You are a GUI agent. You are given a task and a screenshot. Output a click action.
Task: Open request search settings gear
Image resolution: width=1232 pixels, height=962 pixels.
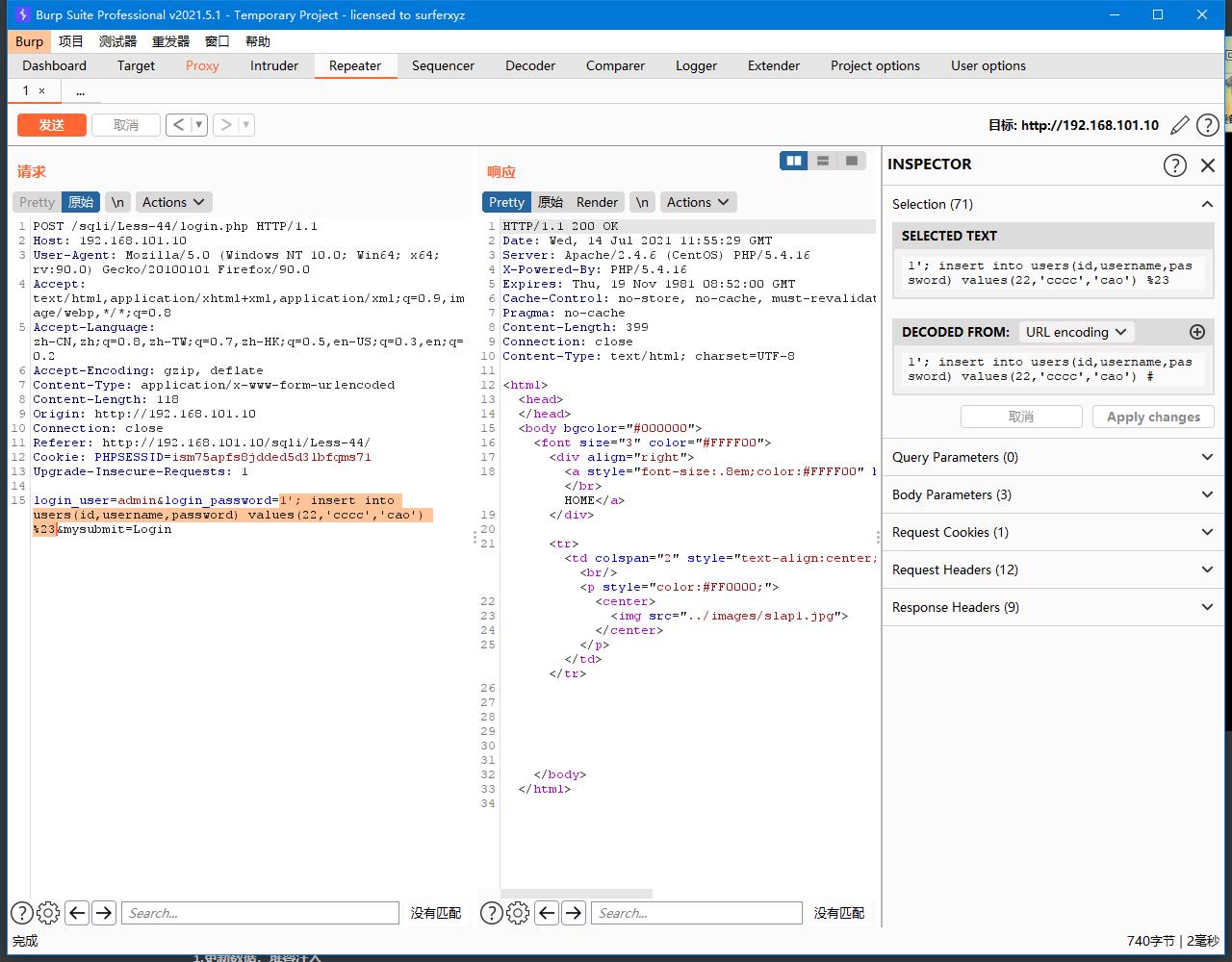pos(48,913)
